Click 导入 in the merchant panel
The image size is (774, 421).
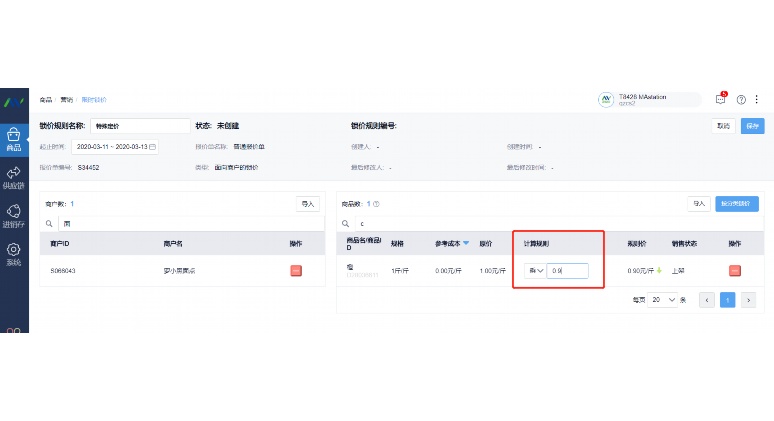click(308, 204)
